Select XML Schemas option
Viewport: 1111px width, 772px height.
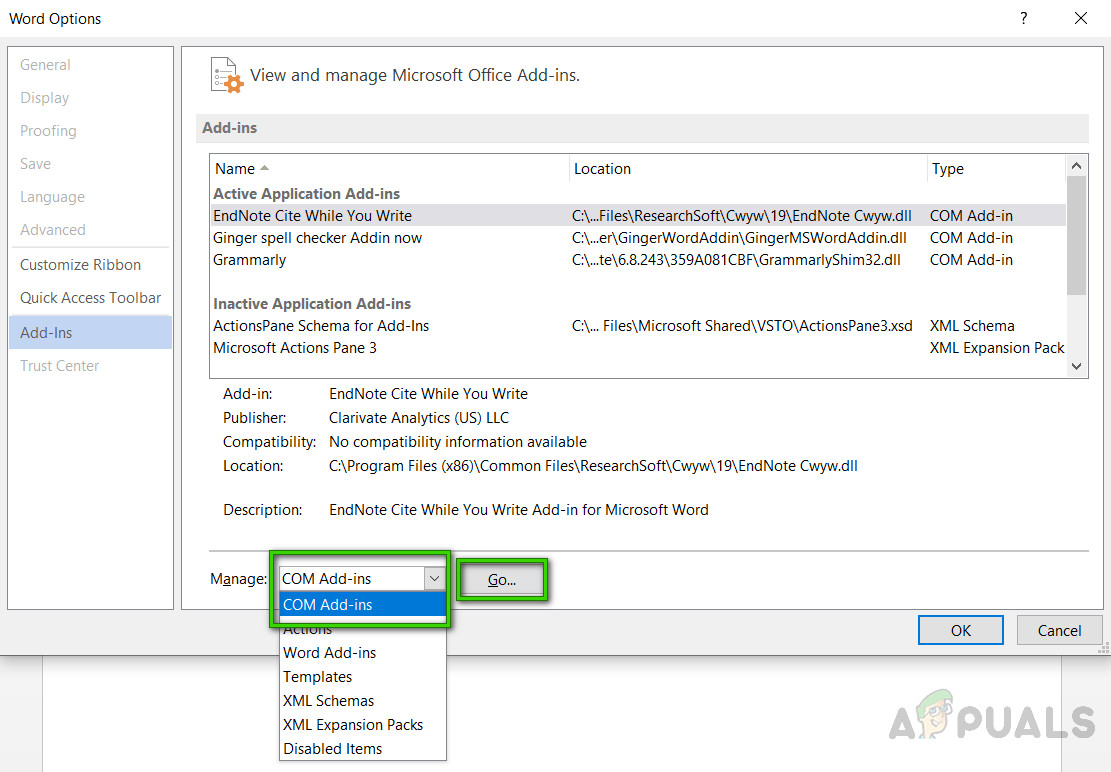[x=363, y=701]
